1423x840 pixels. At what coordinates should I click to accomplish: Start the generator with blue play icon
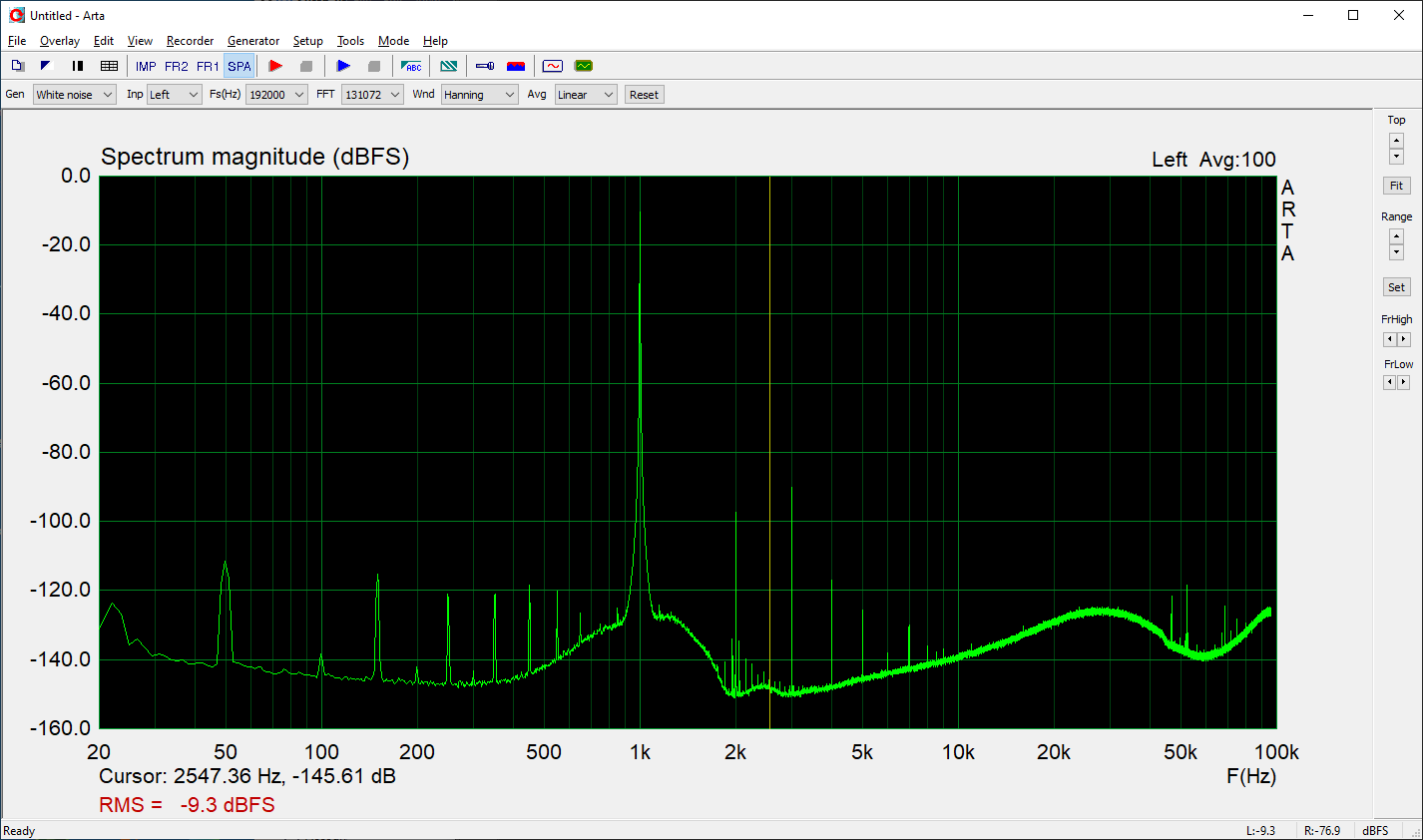coord(343,66)
